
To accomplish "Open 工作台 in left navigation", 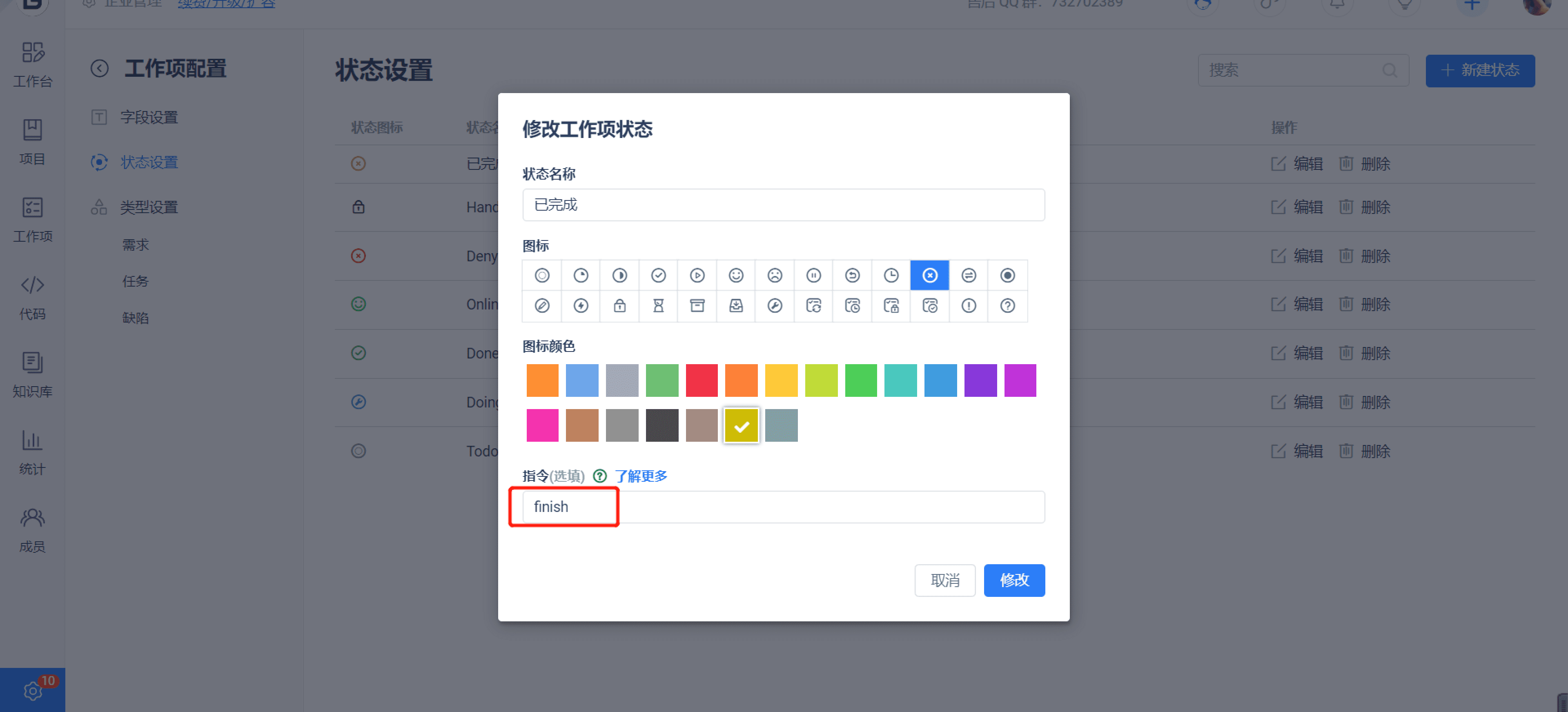I will [32, 65].
